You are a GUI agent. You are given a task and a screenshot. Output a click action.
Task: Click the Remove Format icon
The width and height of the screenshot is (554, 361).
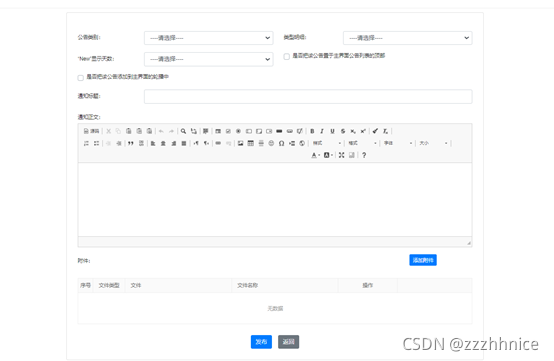[385, 131]
